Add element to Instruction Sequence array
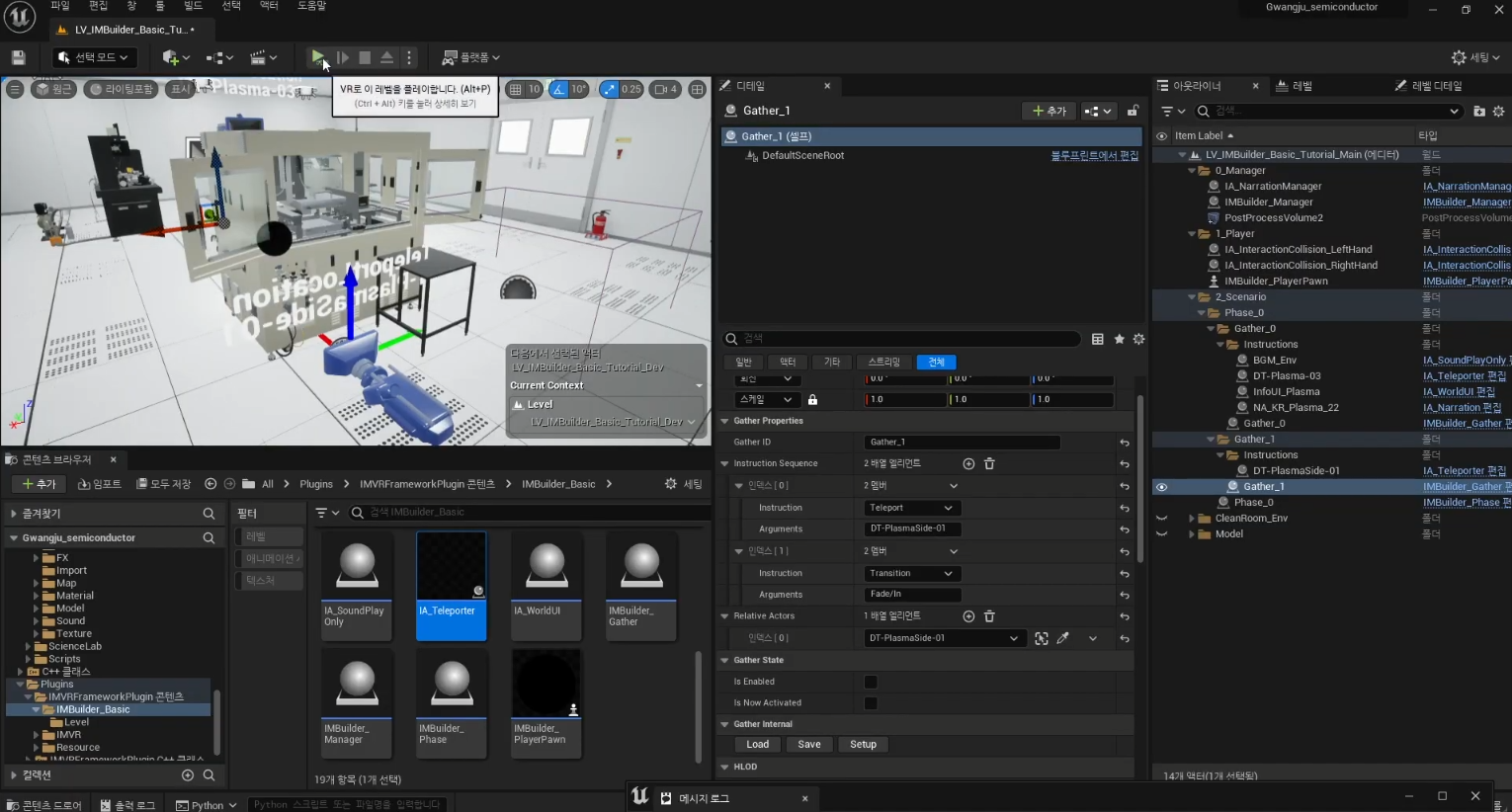This screenshot has height=812, width=1512. pos(968,463)
